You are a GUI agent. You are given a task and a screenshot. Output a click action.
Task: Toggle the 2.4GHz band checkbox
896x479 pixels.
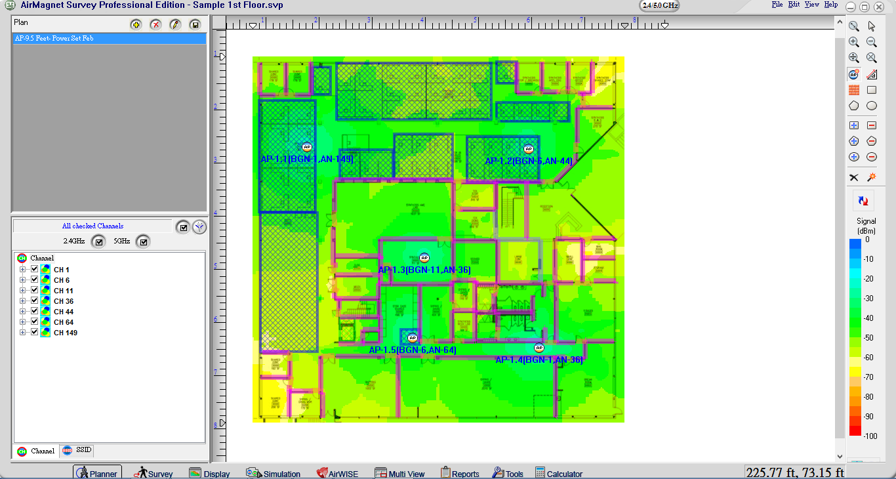[99, 242]
